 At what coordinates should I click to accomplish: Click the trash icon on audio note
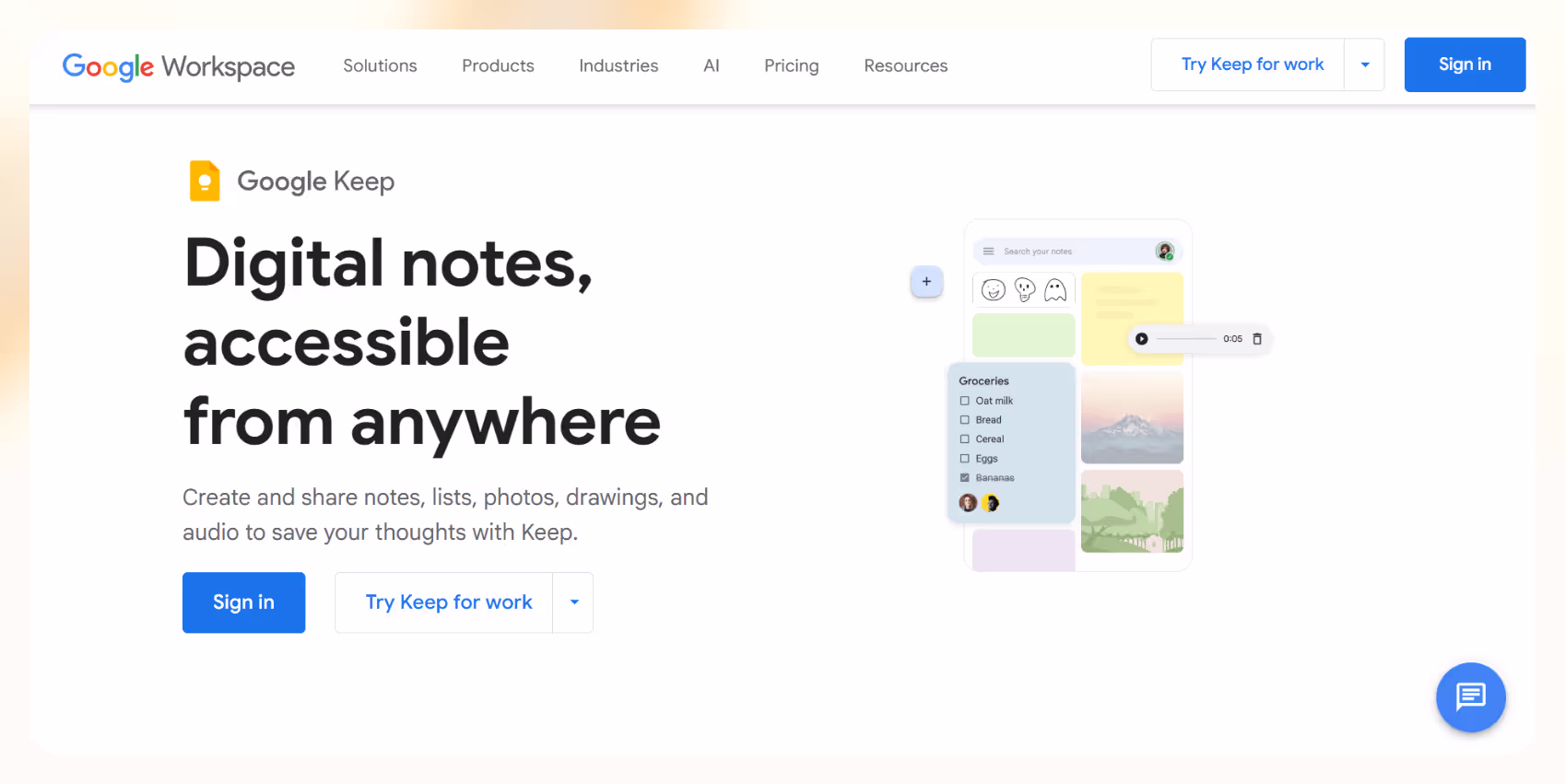(1257, 339)
